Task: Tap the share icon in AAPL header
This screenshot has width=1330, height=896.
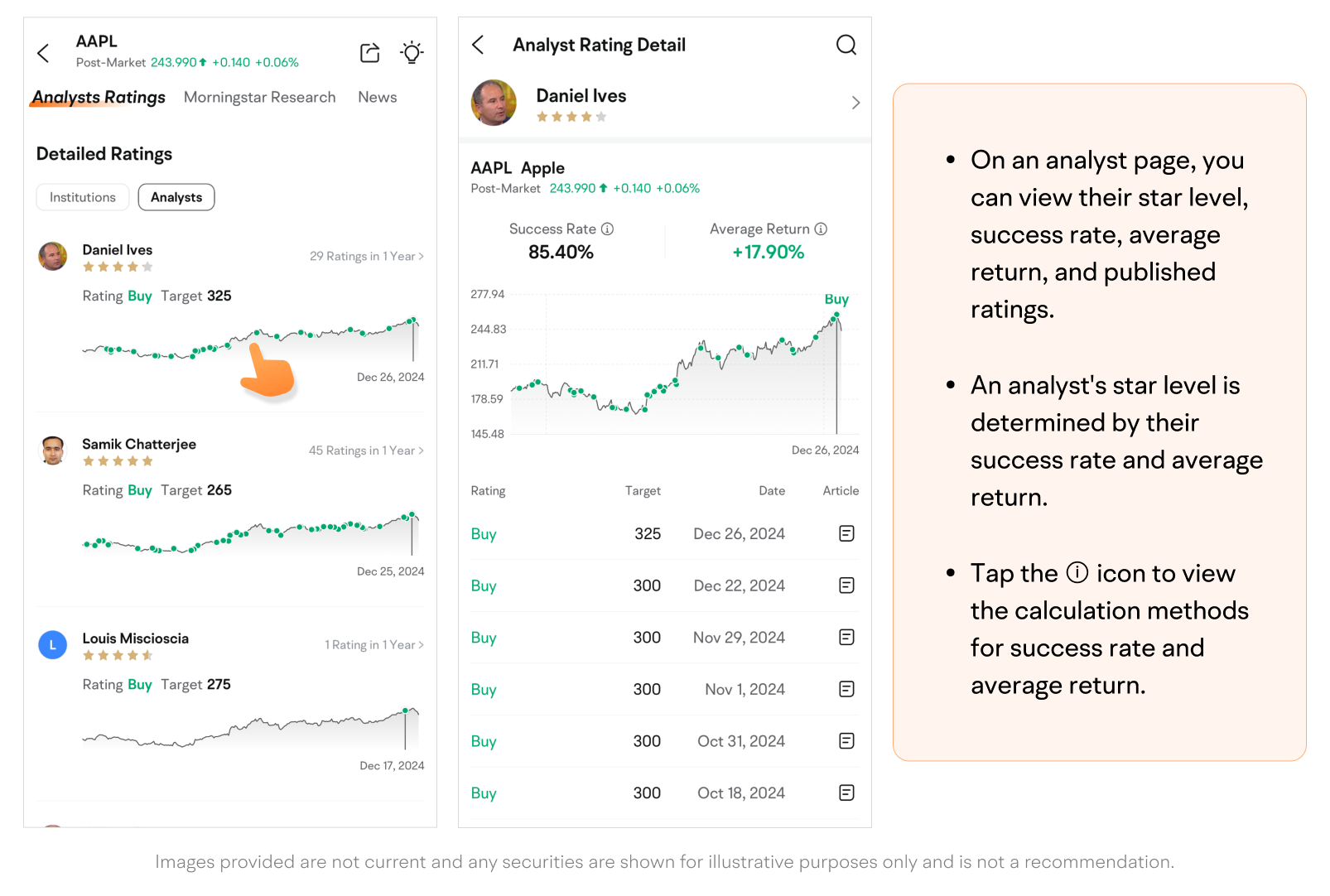Action: coord(369,53)
